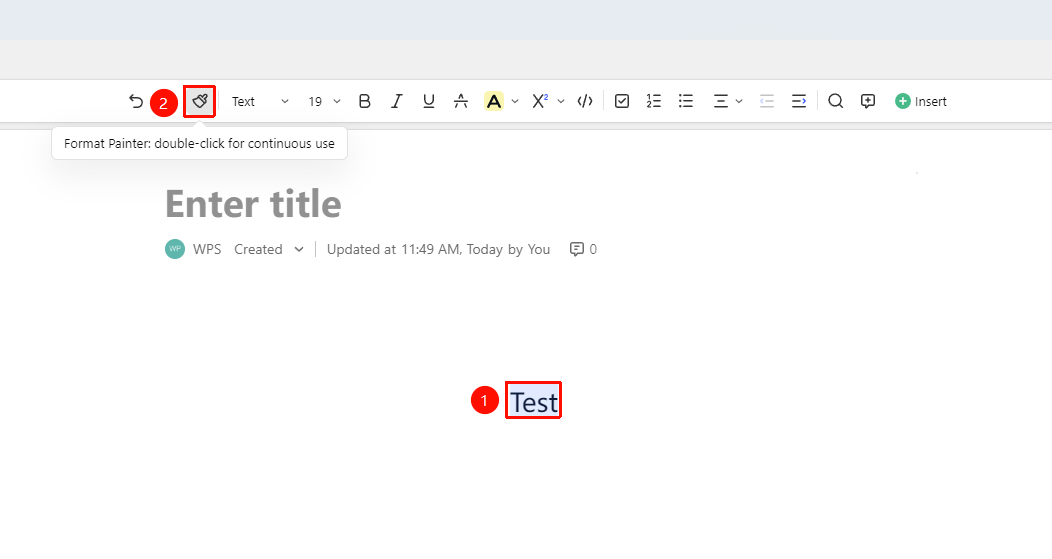
Task: Create a numbered list
Action: [x=653, y=101]
